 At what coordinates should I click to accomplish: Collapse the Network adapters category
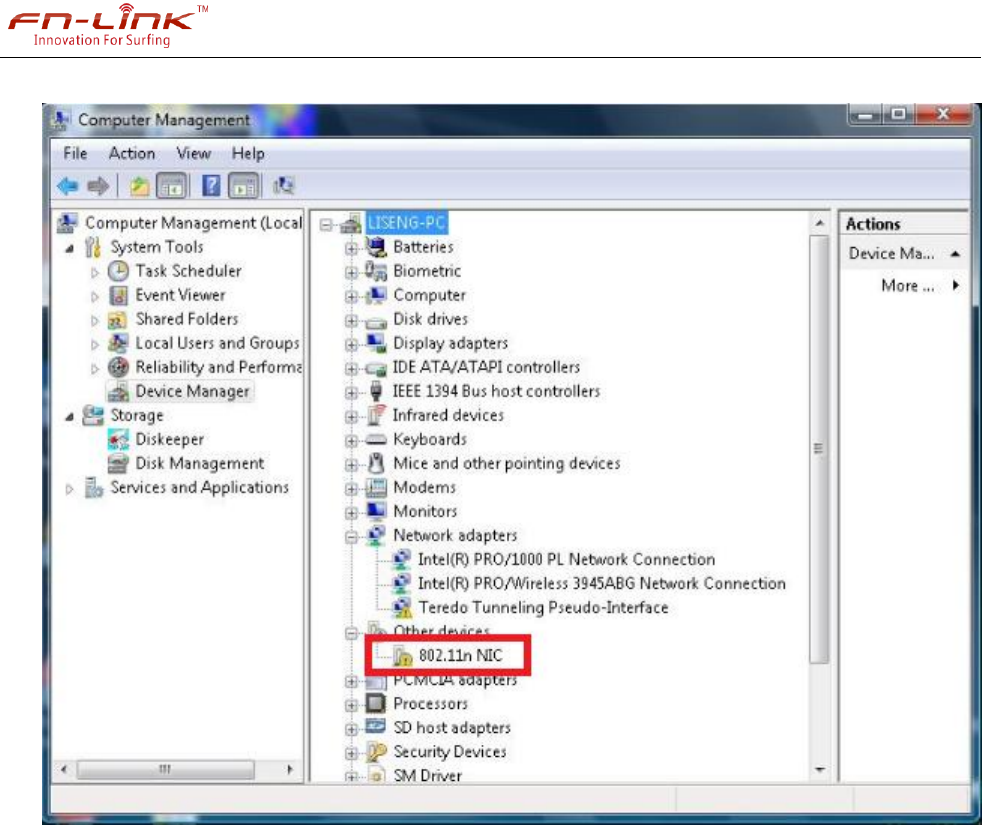pyautogui.click(x=351, y=537)
